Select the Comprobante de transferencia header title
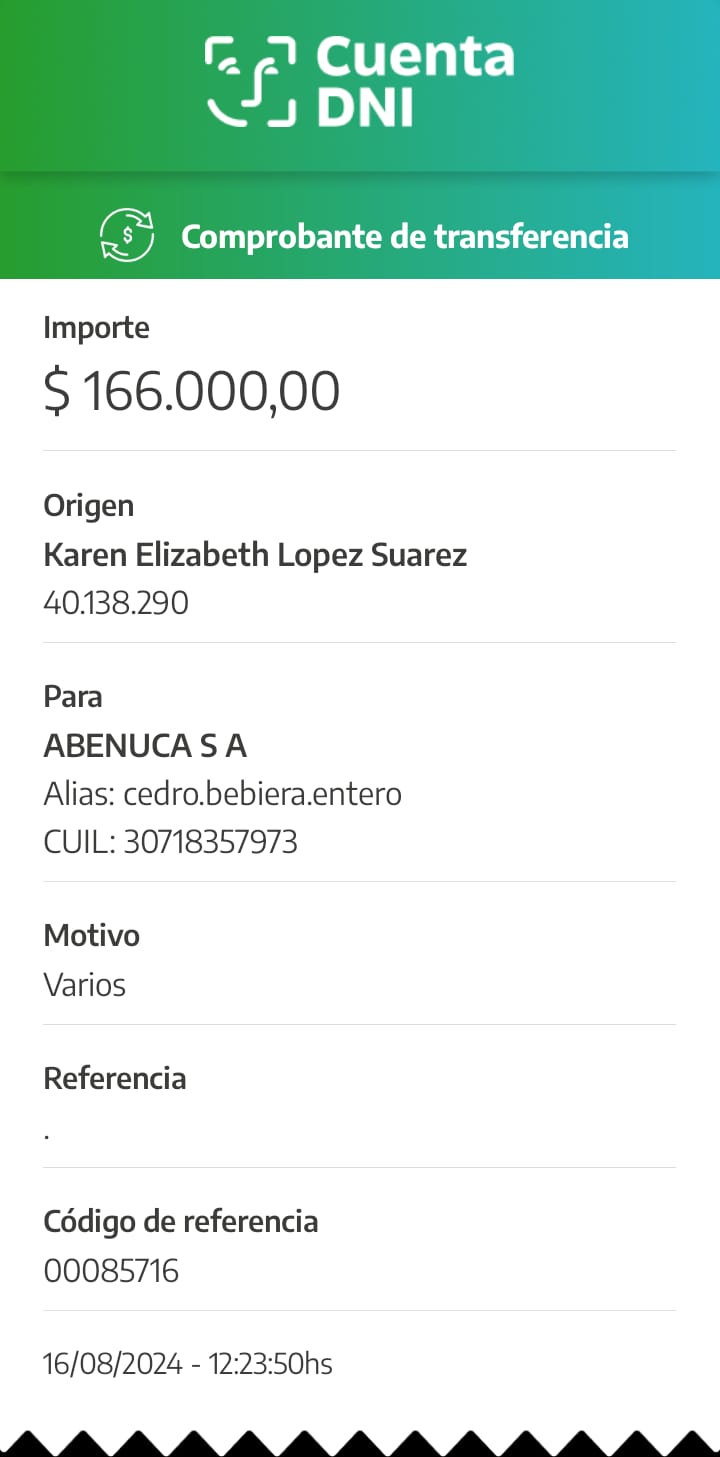 [x=404, y=237]
